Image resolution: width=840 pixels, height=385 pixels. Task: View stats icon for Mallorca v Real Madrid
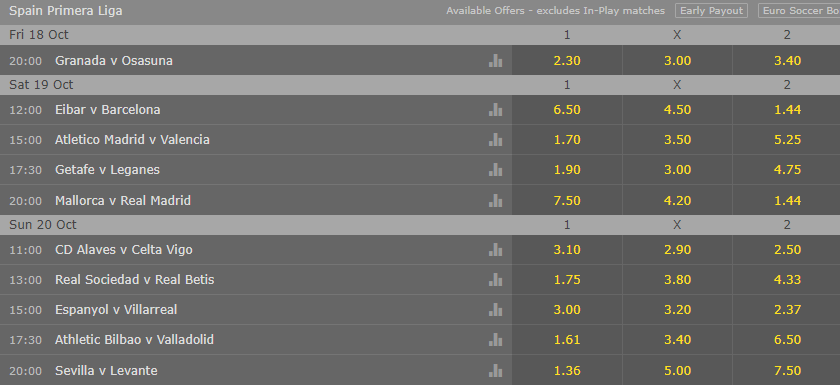[496, 201]
